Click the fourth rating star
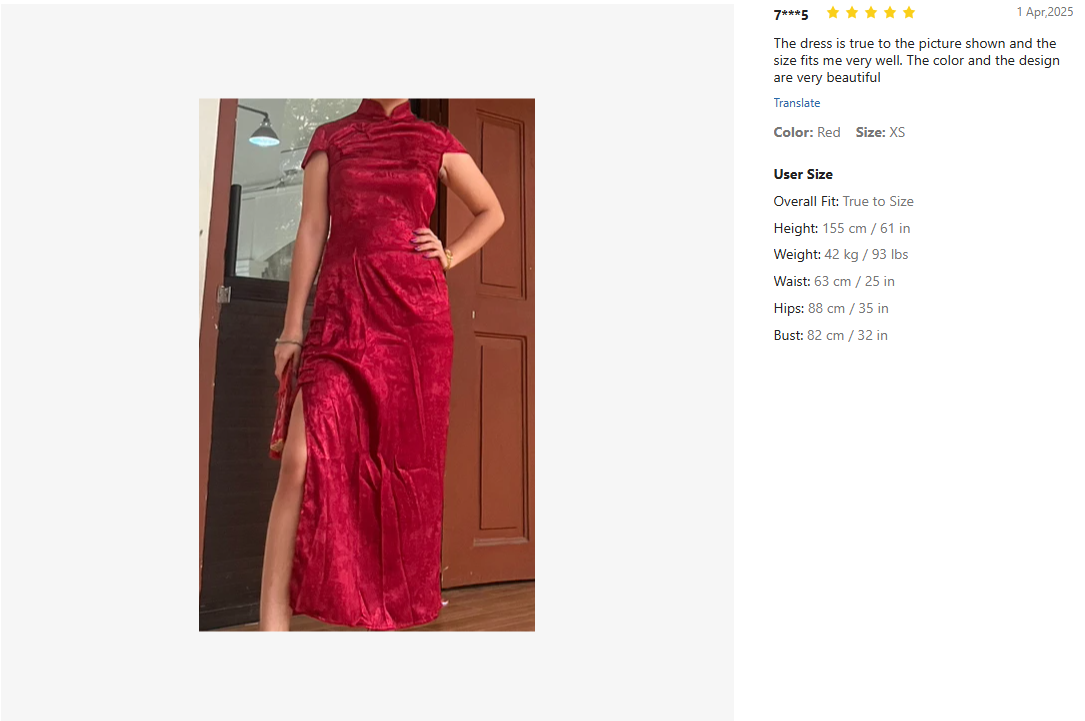The image size is (1085, 721). point(890,12)
